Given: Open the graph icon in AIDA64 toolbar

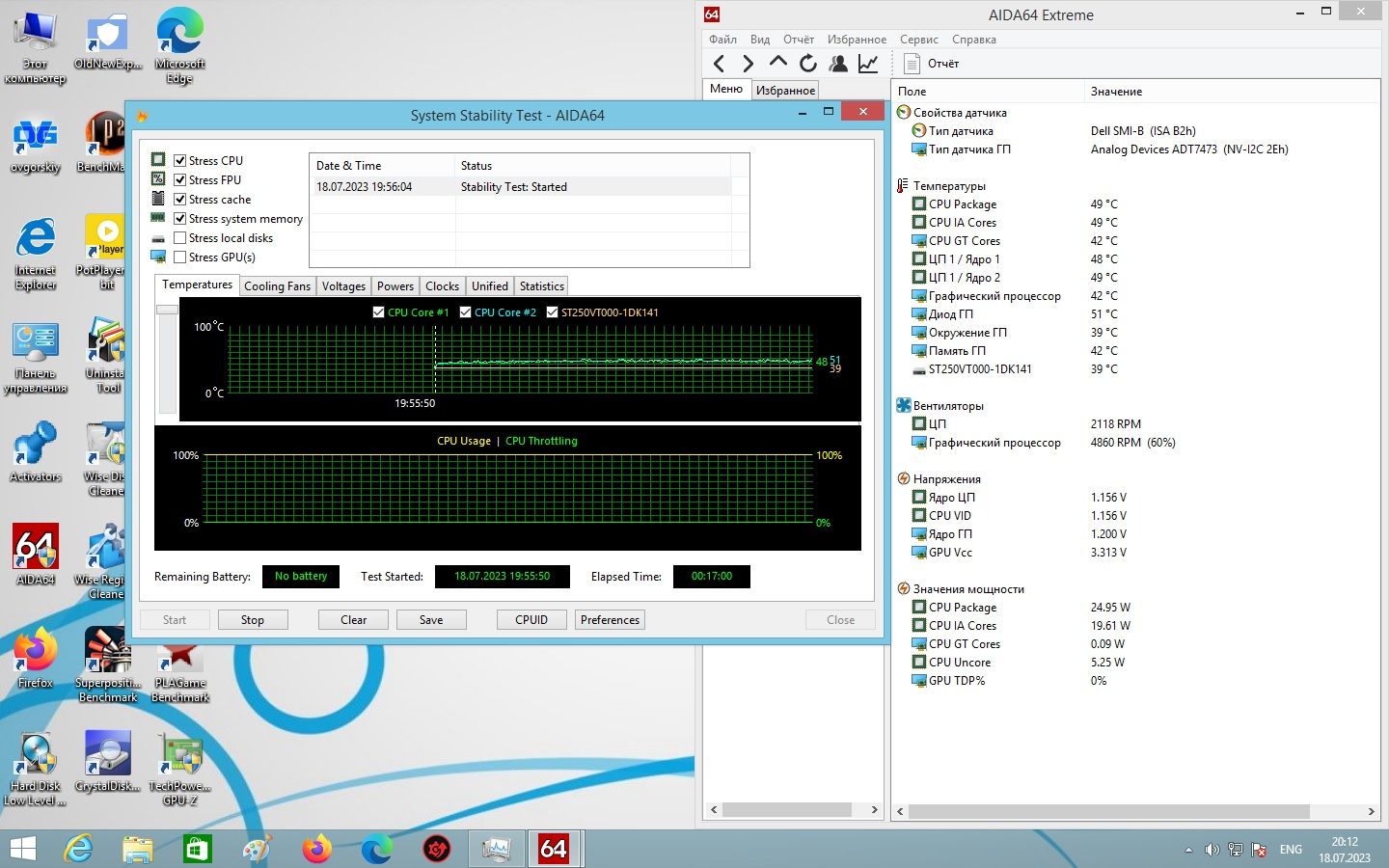Looking at the screenshot, I should pyautogui.click(x=868, y=64).
